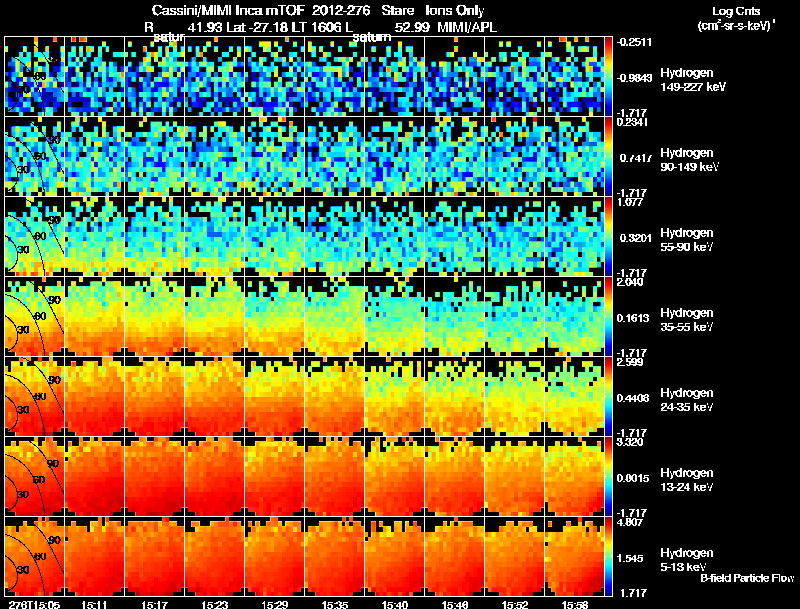This screenshot has height=609, width=800.
Task: Click the 15:11 time label
Action: pos(94,604)
